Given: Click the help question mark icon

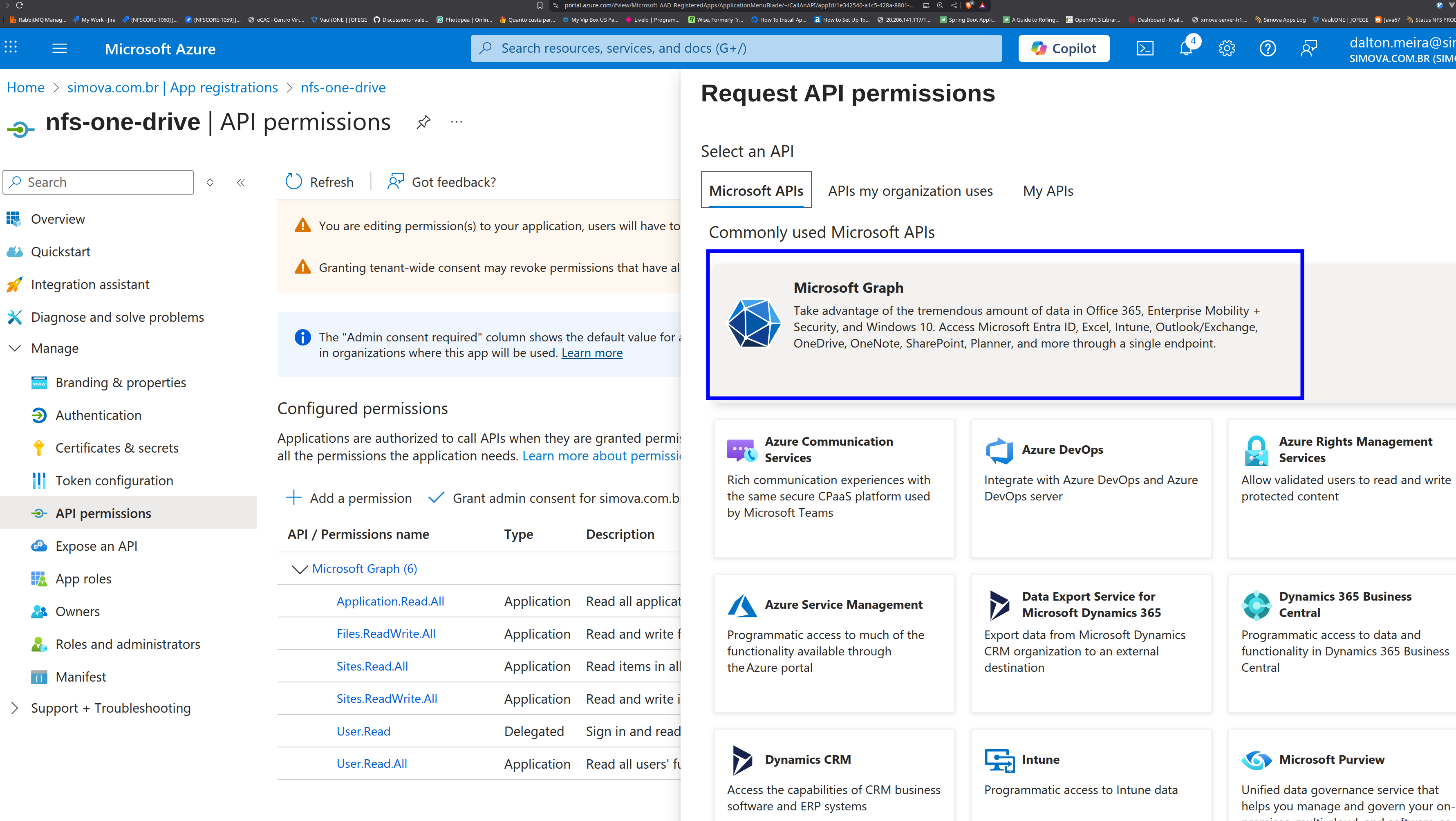Looking at the screenshot, I should (1267, 49).
